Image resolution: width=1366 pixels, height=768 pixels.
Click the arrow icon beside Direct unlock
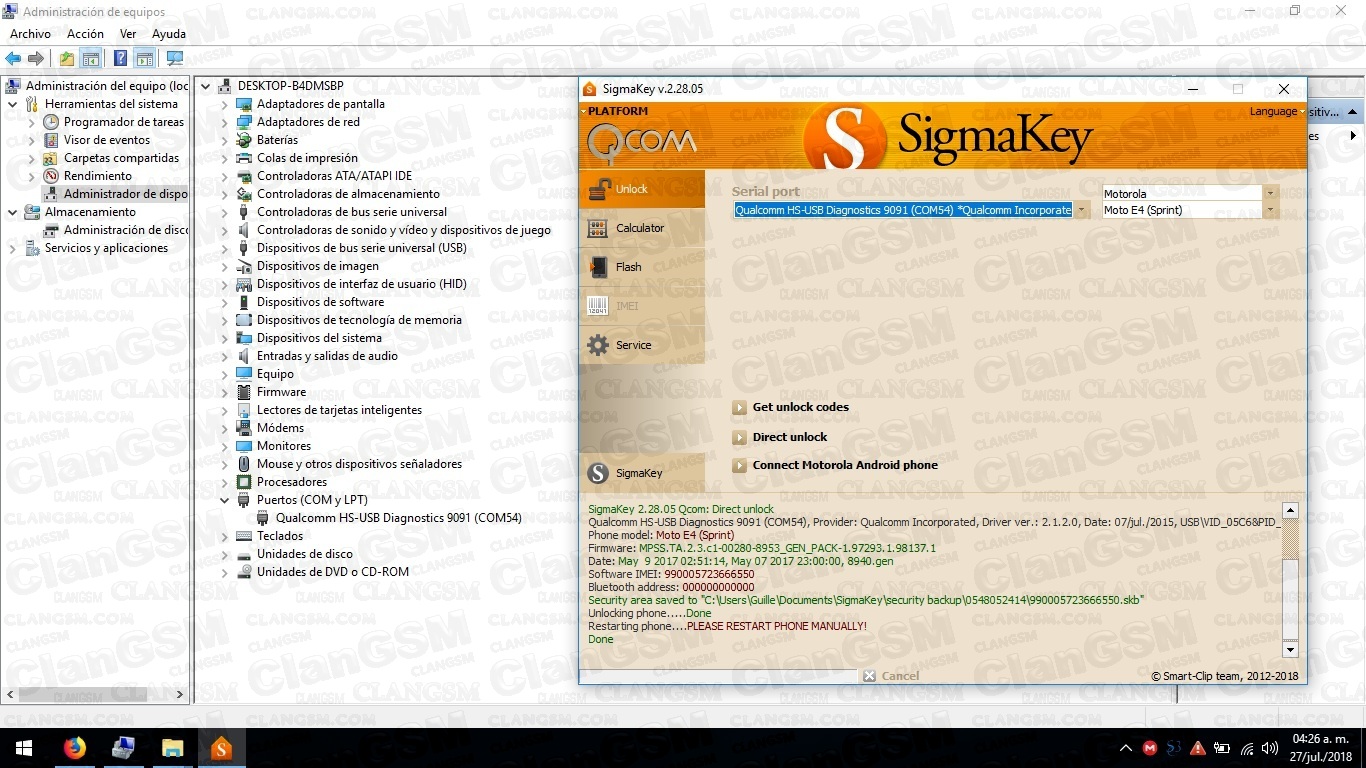(739, 438)
